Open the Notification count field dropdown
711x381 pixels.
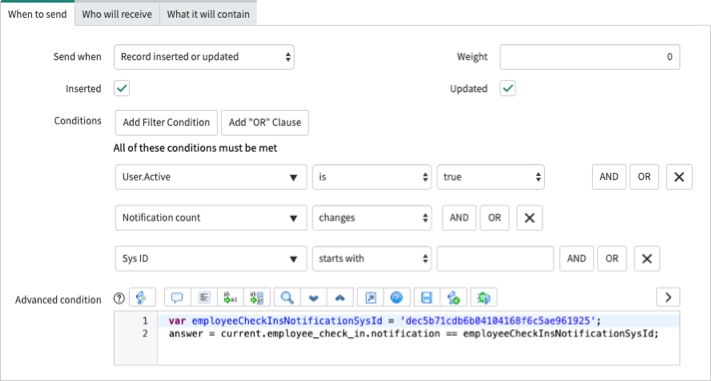(211, 218)
